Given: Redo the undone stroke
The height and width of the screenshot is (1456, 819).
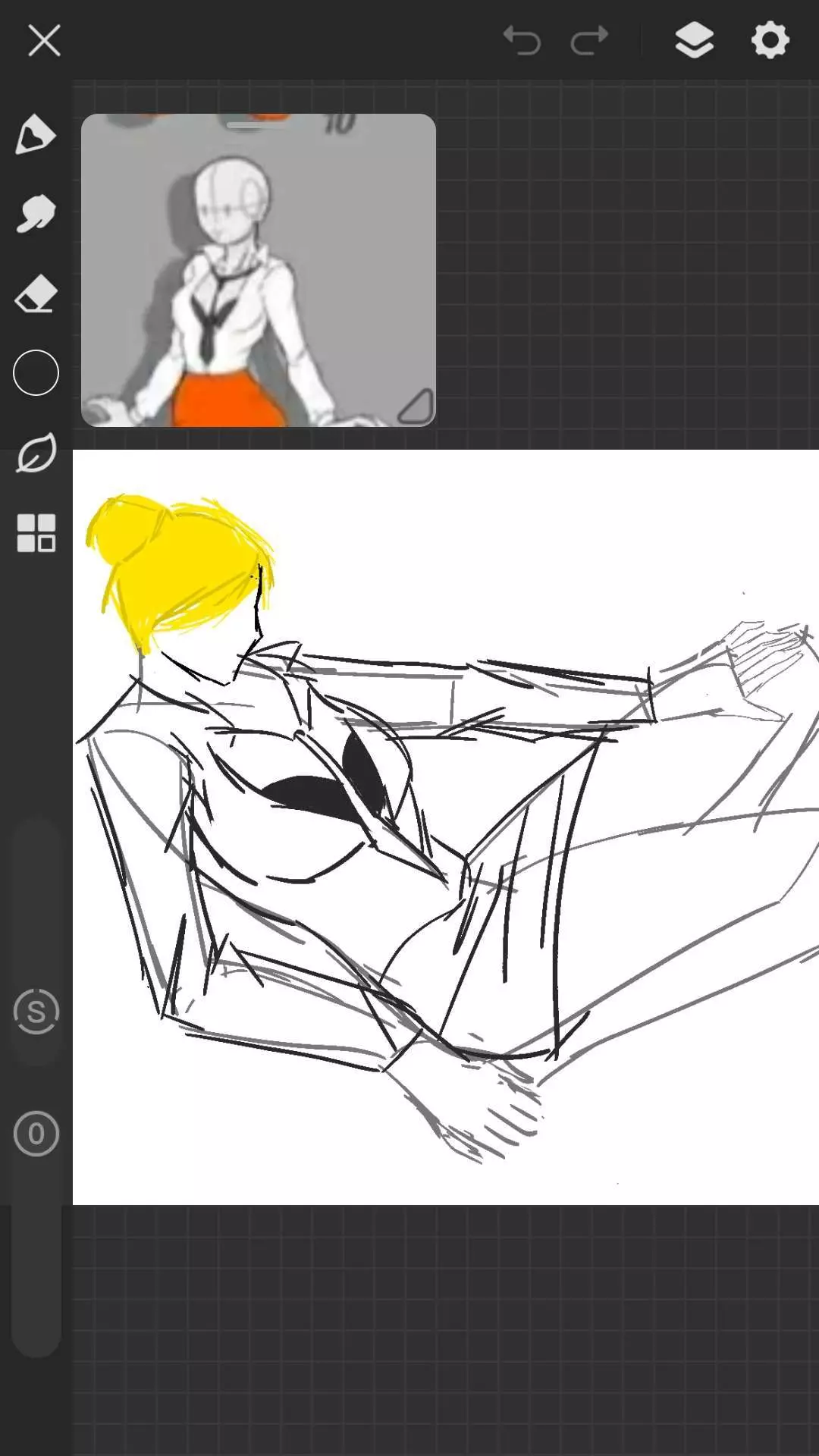Looking at the screenshot, I should 589,40.
